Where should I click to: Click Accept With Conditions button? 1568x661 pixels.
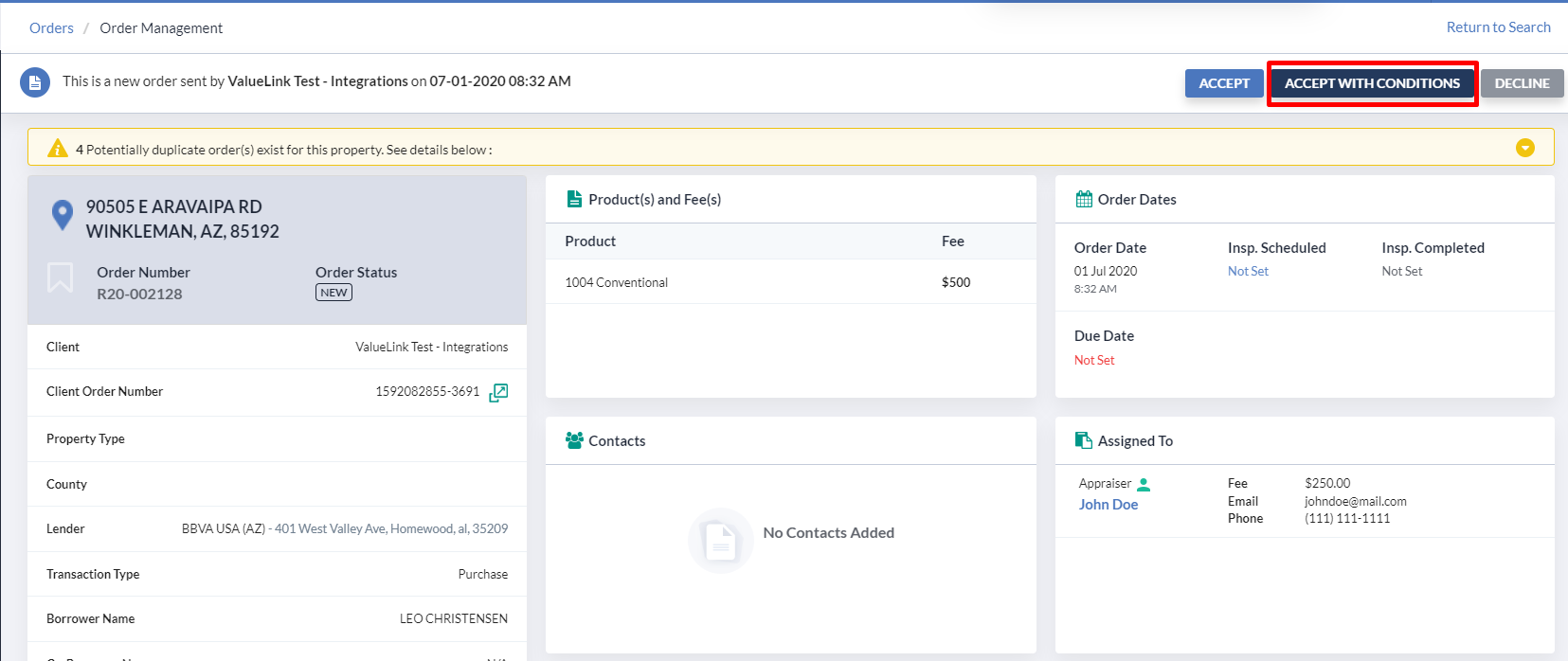tap(1372, 83)
